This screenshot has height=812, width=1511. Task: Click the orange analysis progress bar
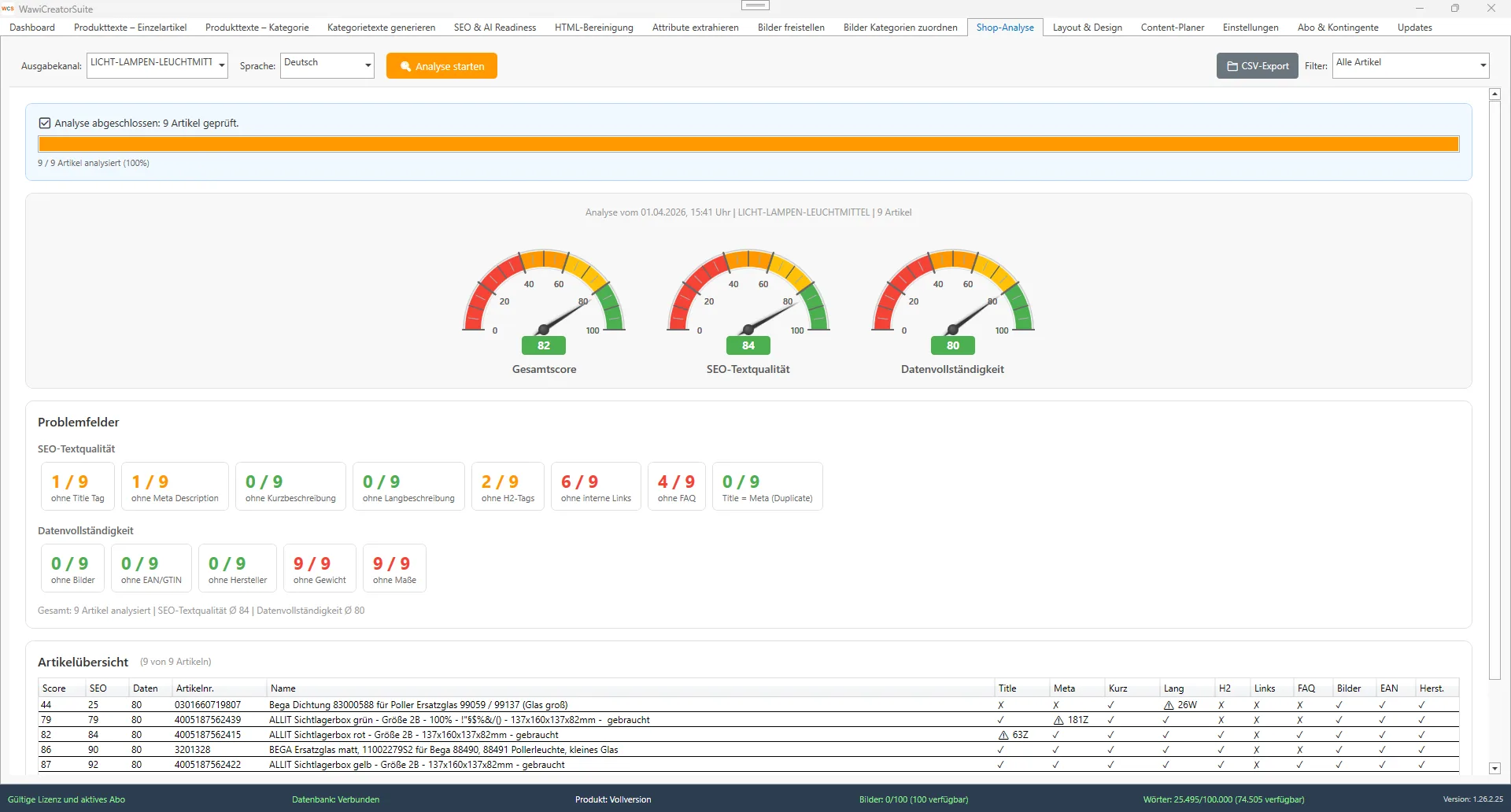748,144
